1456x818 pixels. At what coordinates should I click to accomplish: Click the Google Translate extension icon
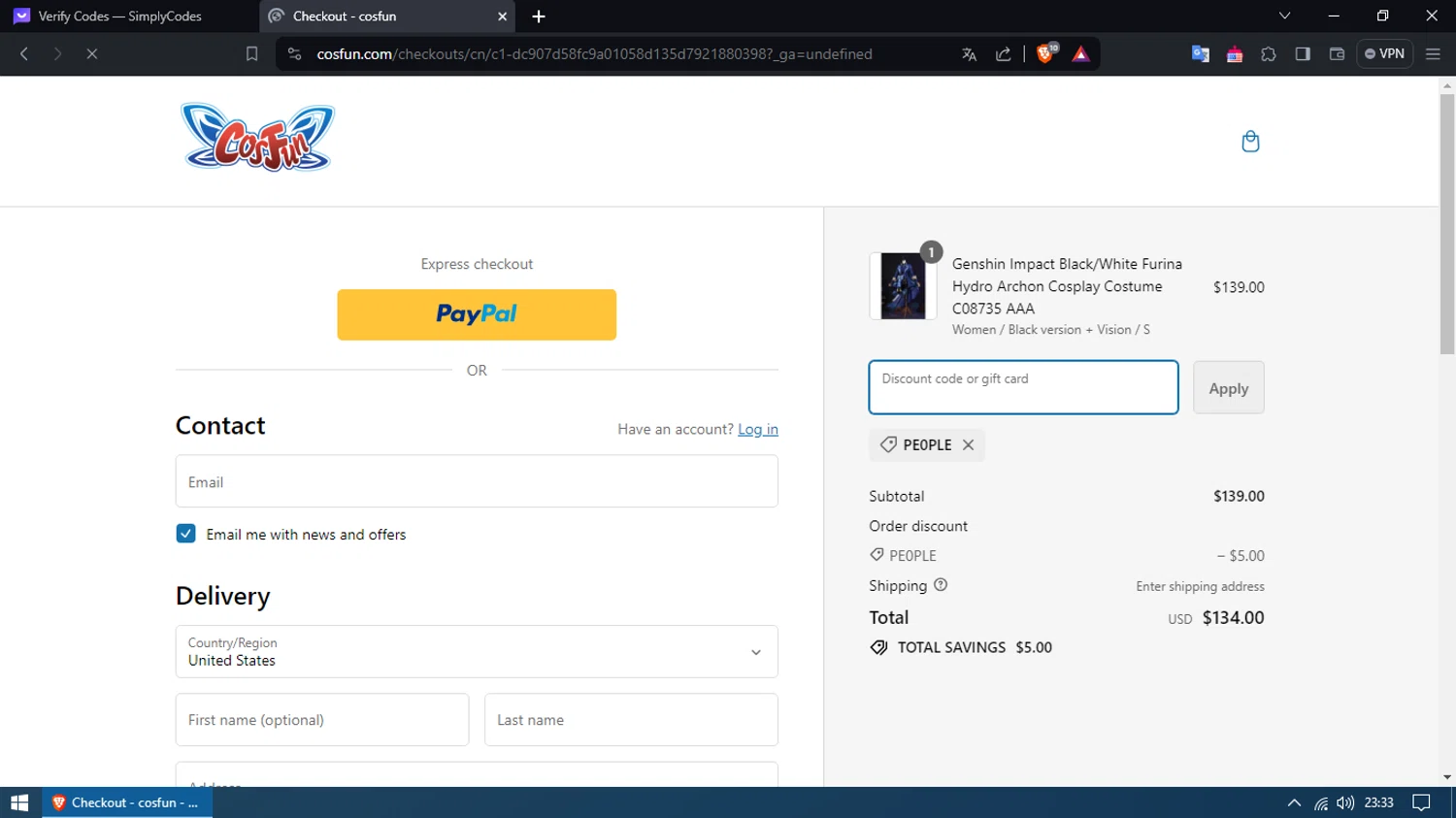[x=1200, y=54]
